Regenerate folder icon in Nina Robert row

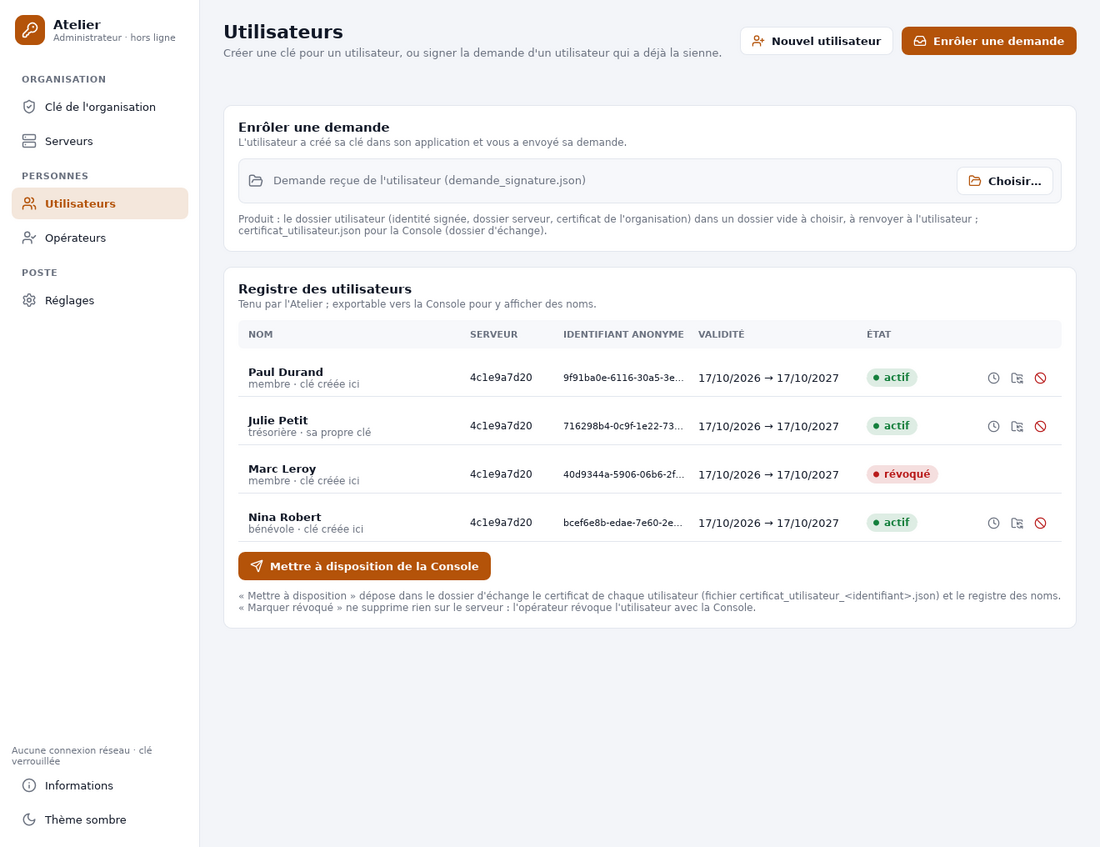pos(1017,523)
